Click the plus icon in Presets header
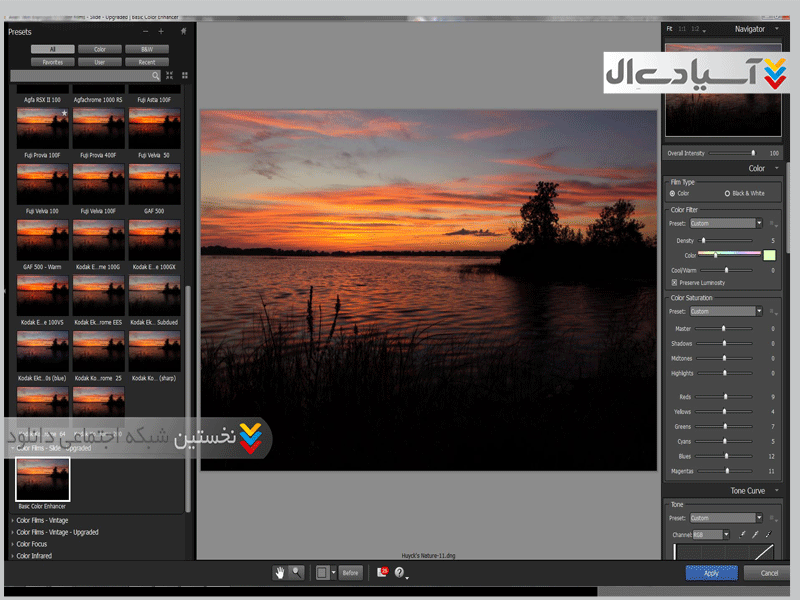The image size is (800, 600). [x=161, y=31]
